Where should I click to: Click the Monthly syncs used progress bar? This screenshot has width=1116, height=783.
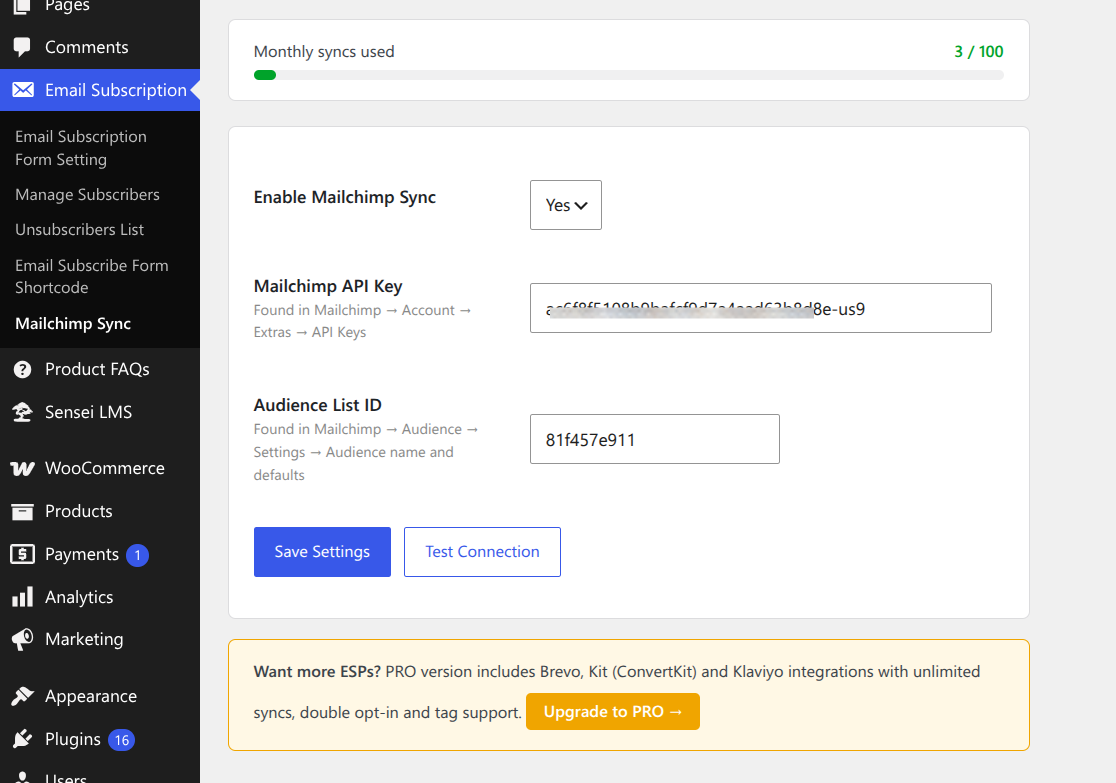click(628, 75)
